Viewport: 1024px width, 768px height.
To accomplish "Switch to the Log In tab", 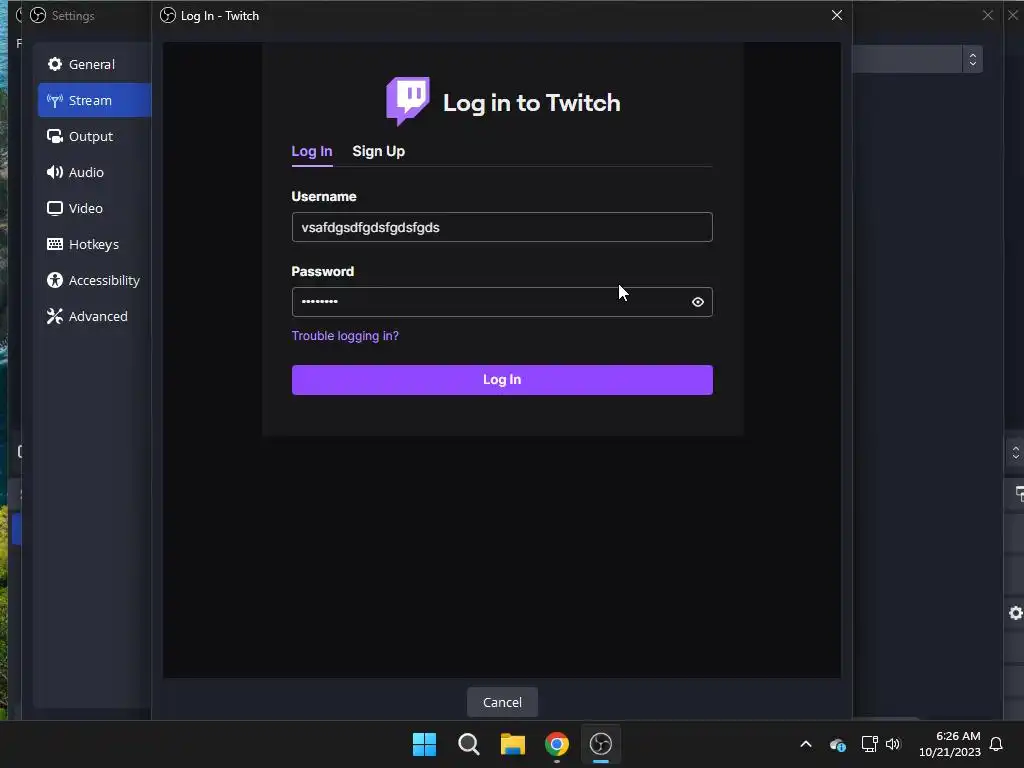I will pyautogui.click(x=312, y=151).
